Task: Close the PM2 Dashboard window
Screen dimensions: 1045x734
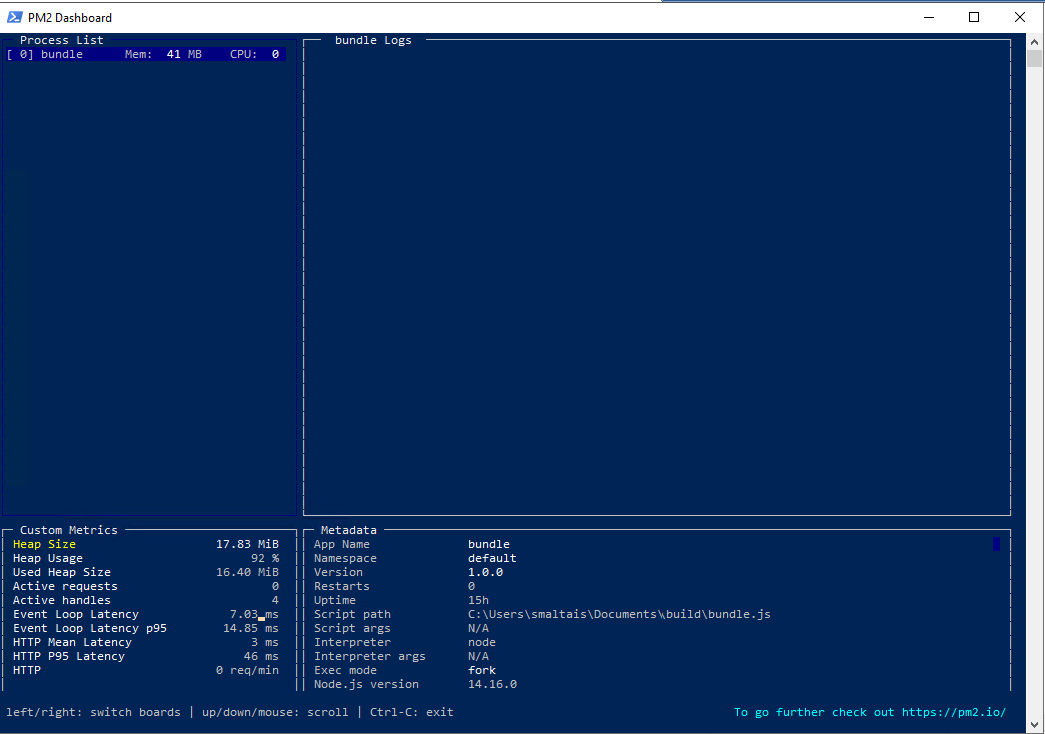Action: (x=1020, y=17)
